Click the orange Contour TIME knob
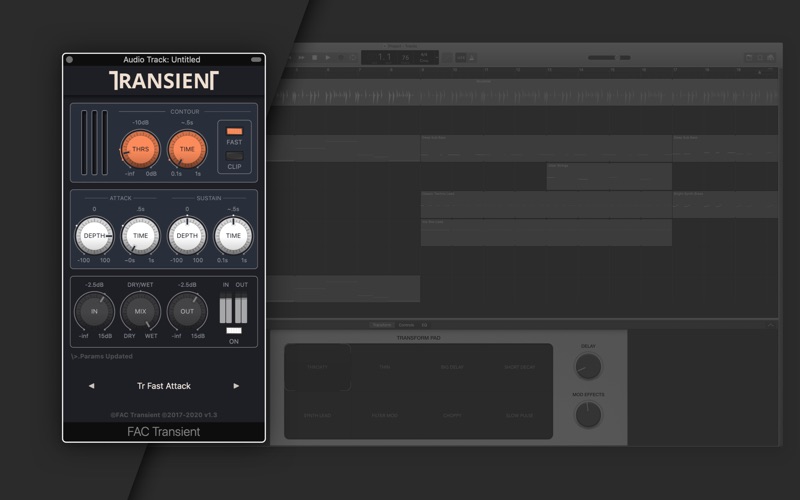 pos(187,149)
